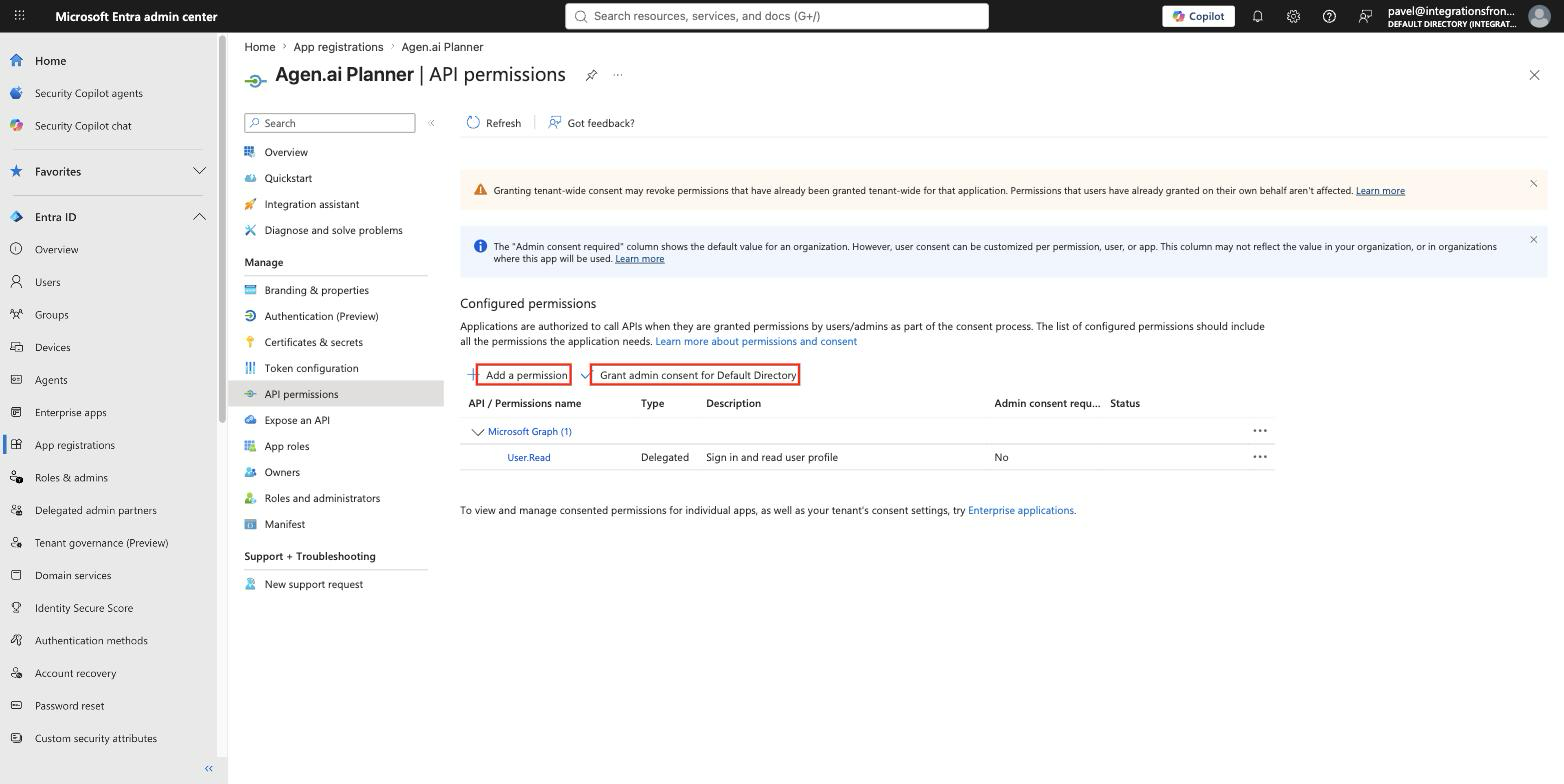Open Authentication methods
Viewport: 1564px width, 784px height.
91,640
